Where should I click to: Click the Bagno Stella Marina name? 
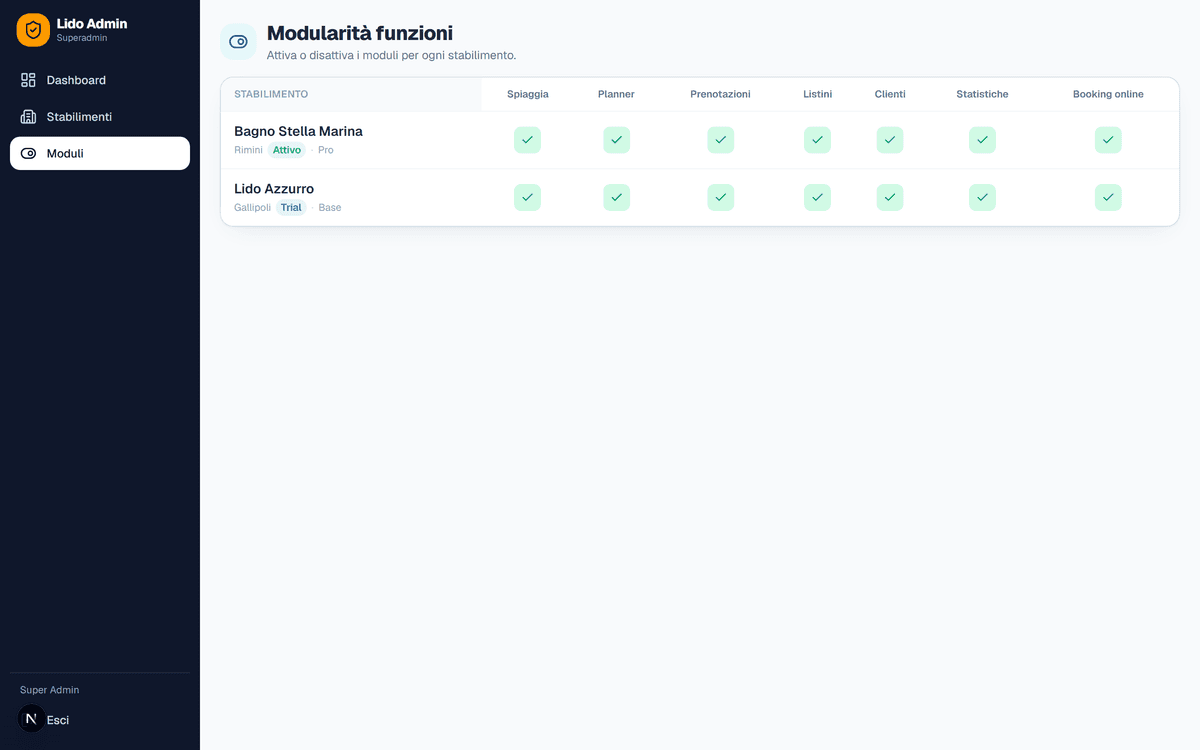click(298, 131)
